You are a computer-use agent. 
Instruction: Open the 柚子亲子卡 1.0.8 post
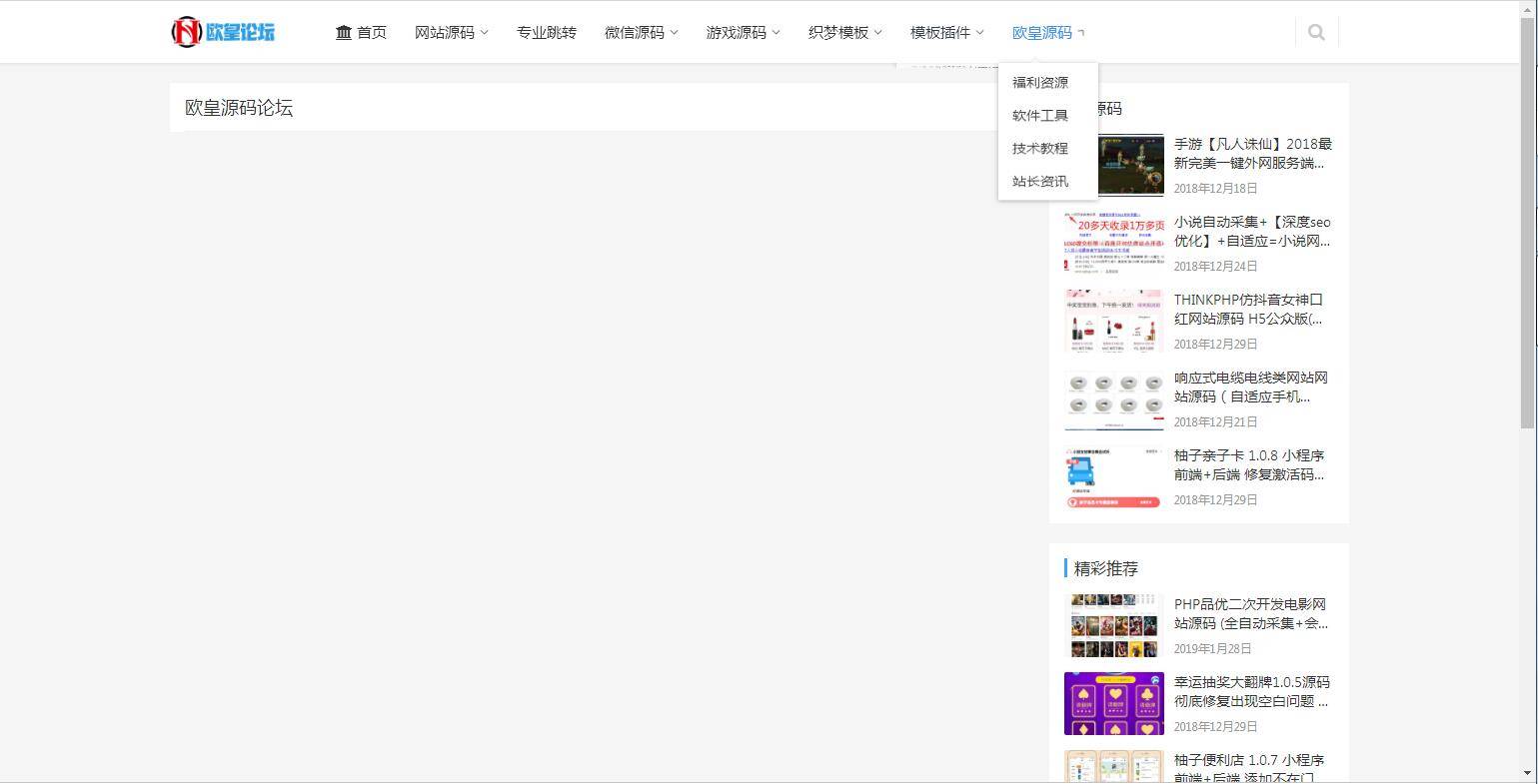pyautogui.click(x=1248, y=464)
